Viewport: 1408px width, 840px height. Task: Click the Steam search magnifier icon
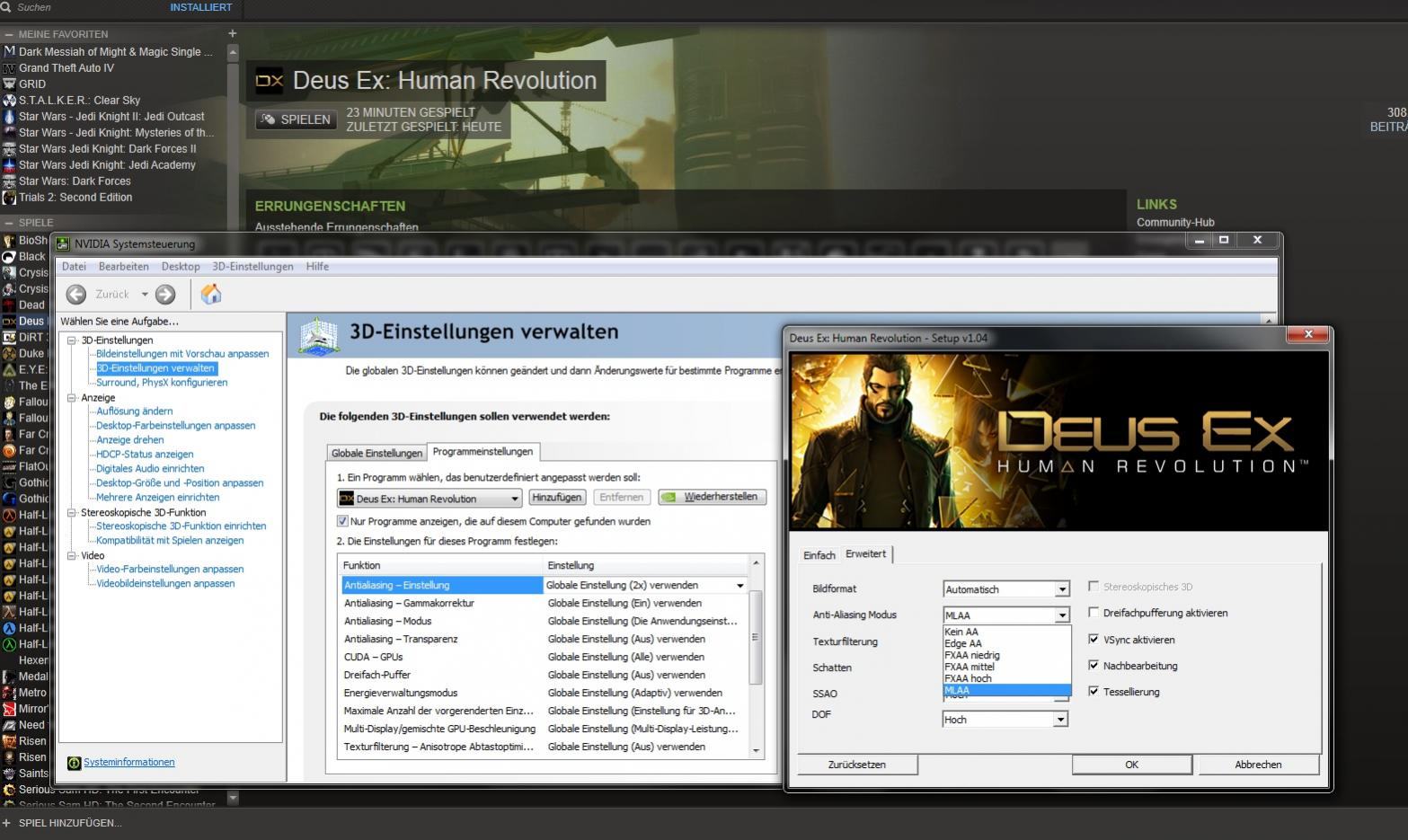click(5, 7)
